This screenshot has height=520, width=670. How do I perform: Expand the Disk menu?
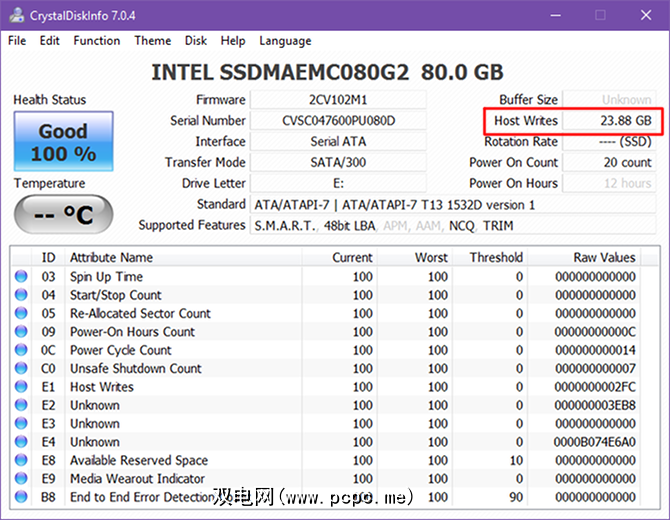[196, 41]
